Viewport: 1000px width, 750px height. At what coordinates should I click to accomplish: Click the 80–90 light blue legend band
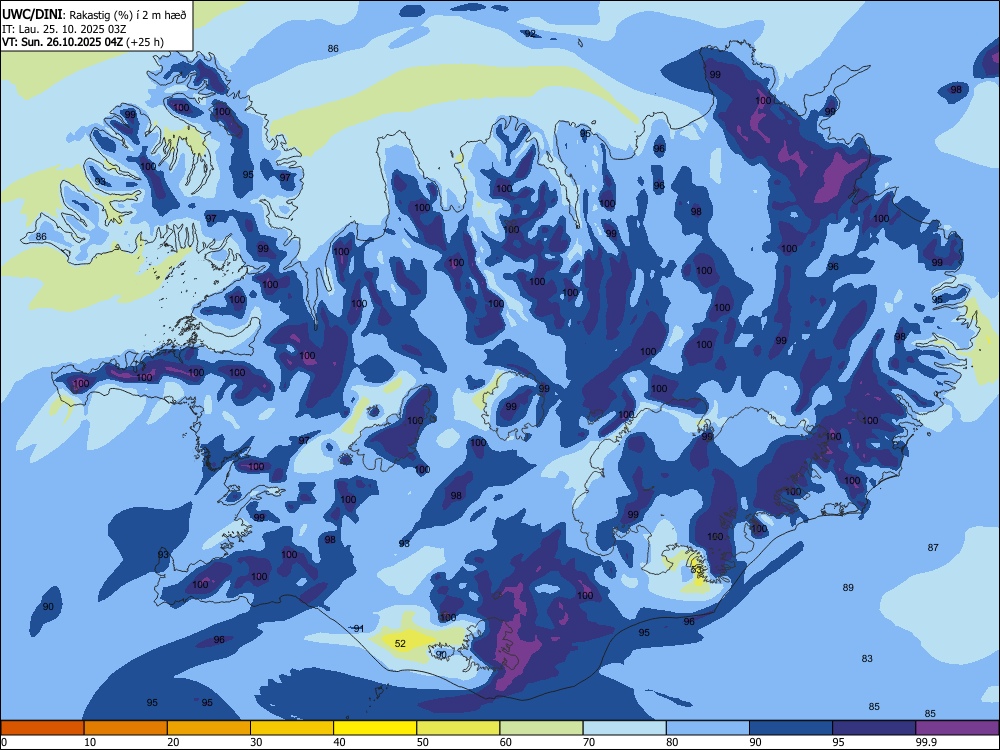tap(708, 728)
